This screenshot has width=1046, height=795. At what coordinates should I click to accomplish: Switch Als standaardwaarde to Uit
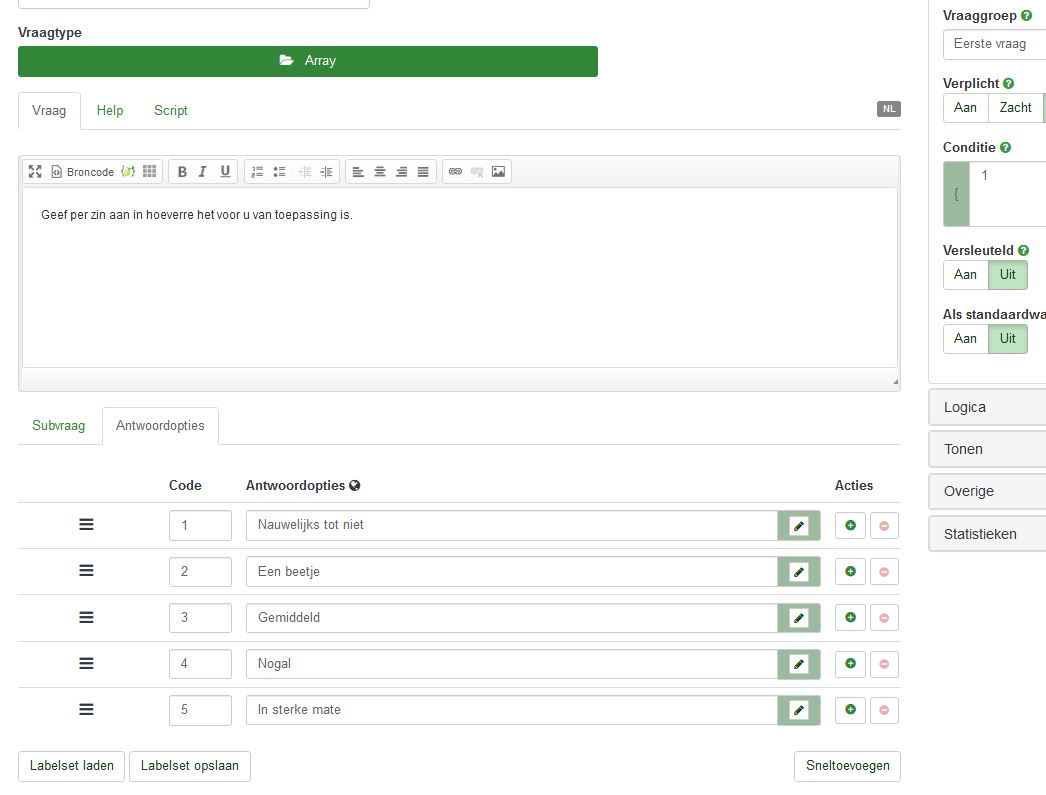[x=1007, y=339]
